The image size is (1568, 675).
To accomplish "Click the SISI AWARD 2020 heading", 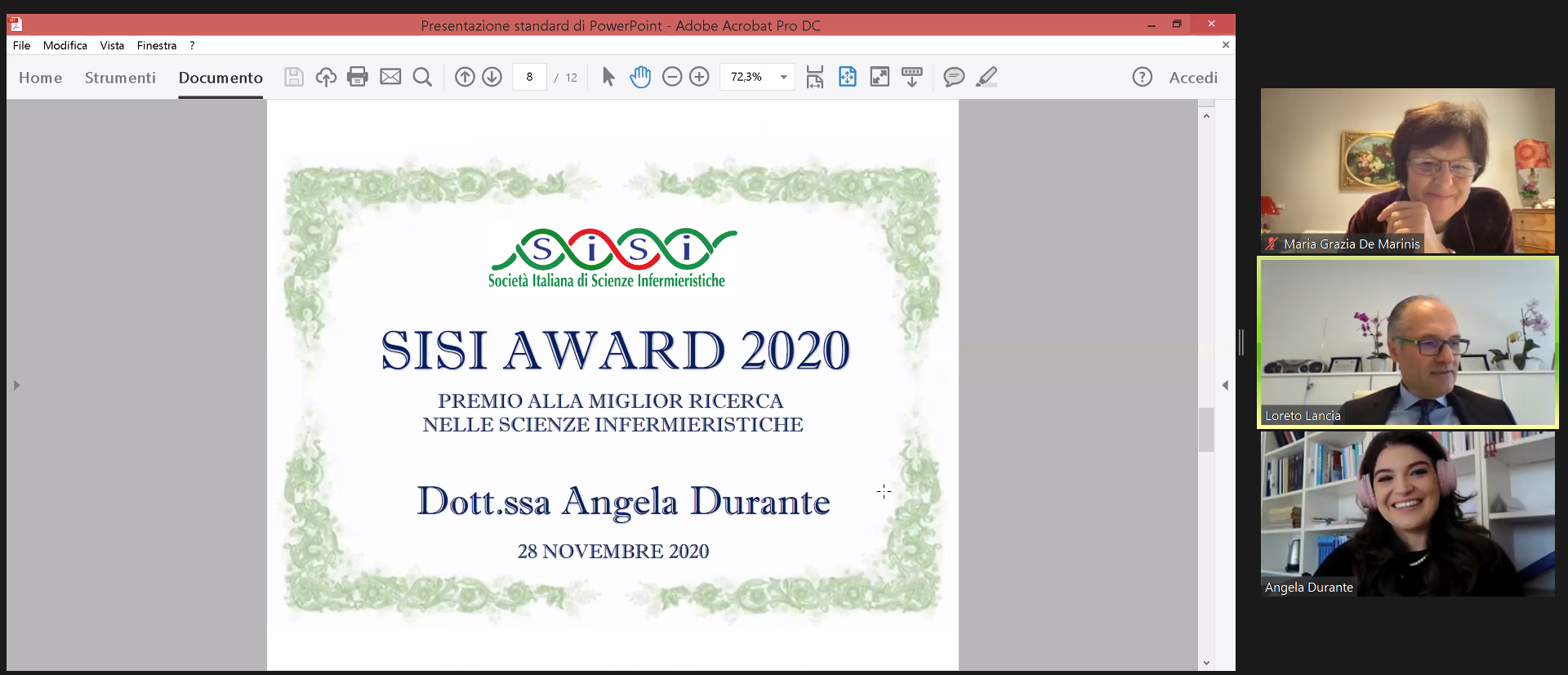I will (x=616, y=351).
